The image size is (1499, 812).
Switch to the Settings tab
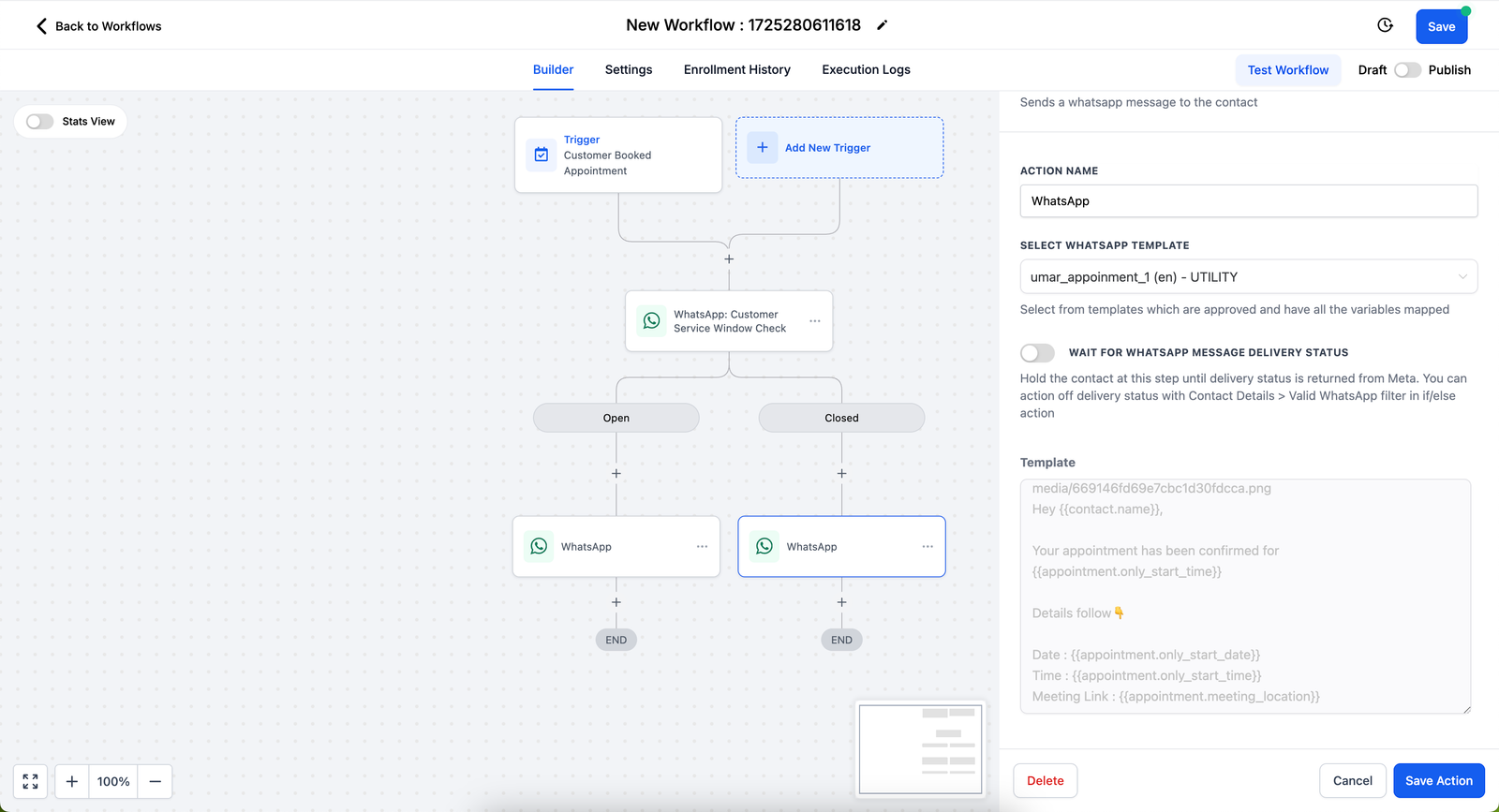point(629,70)
